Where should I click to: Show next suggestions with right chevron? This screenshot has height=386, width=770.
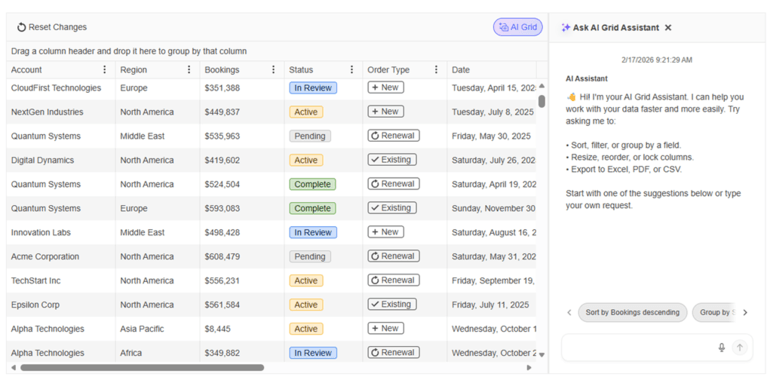[745, 312]
